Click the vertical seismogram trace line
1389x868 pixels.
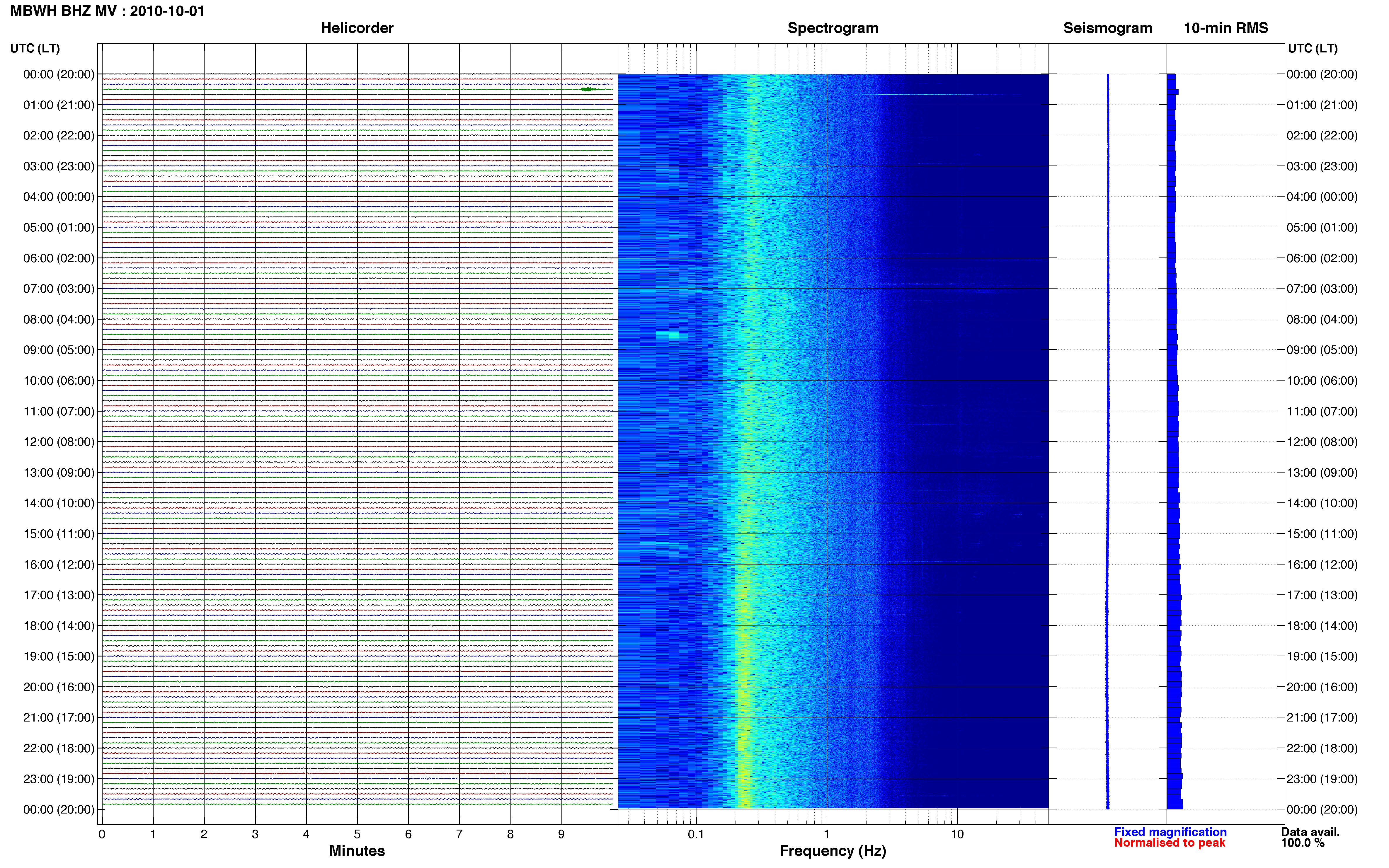(1108, 441)
